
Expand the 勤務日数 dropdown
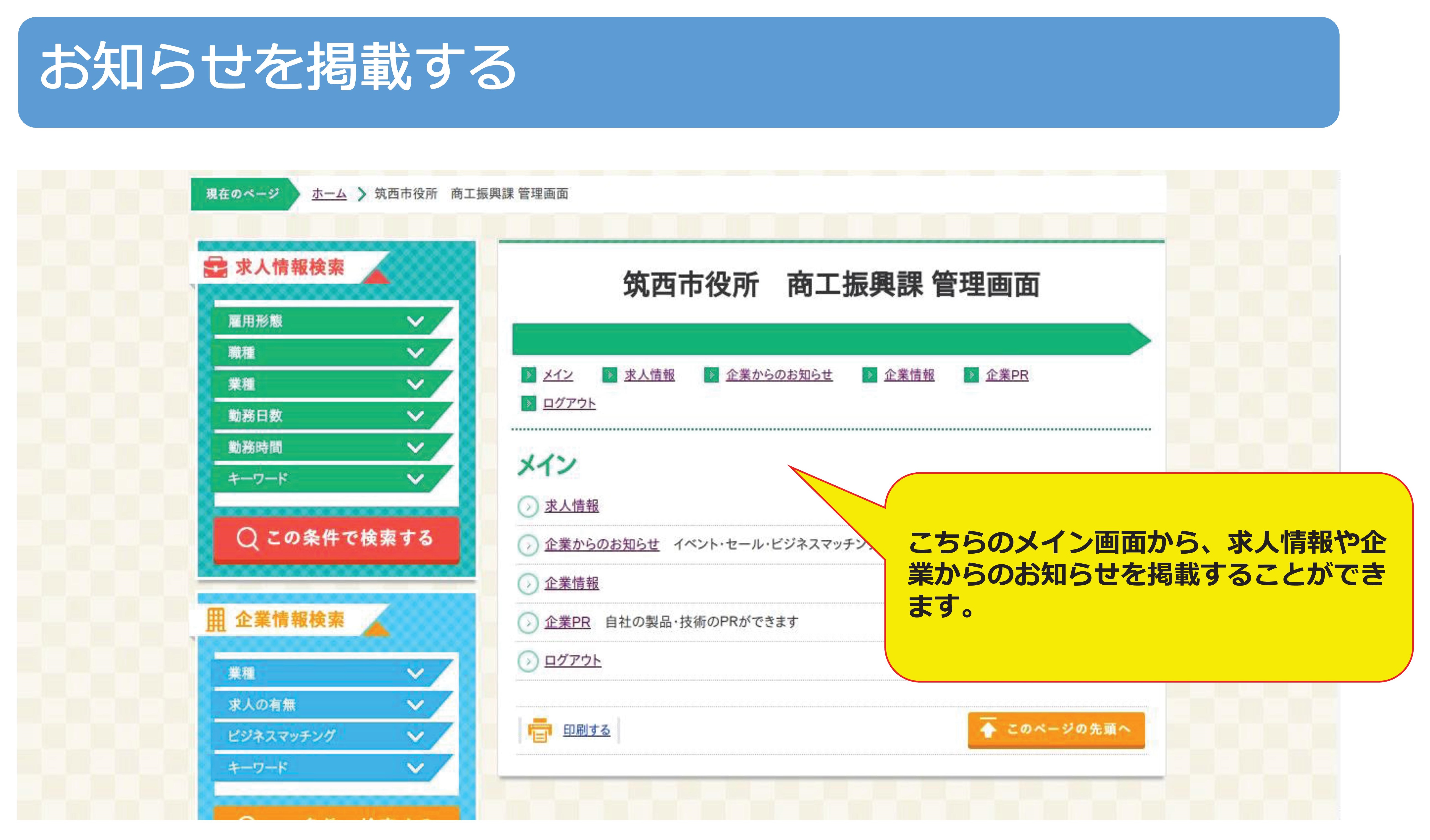(x=332, y=416)
